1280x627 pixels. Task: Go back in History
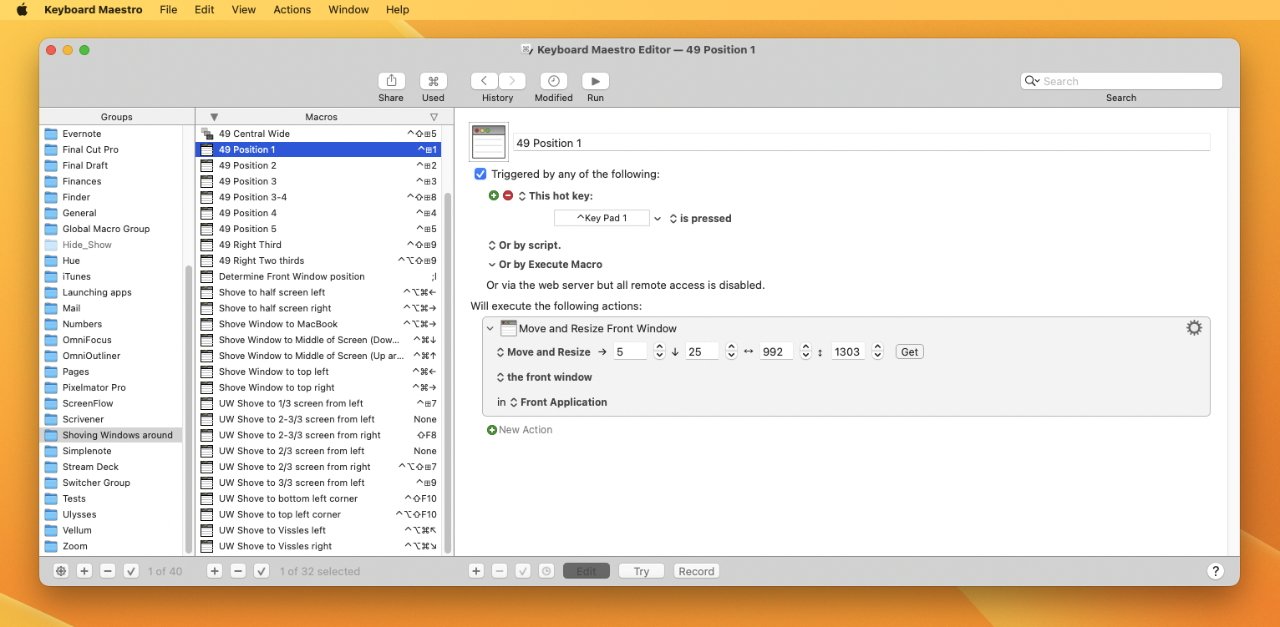[484, 81]
